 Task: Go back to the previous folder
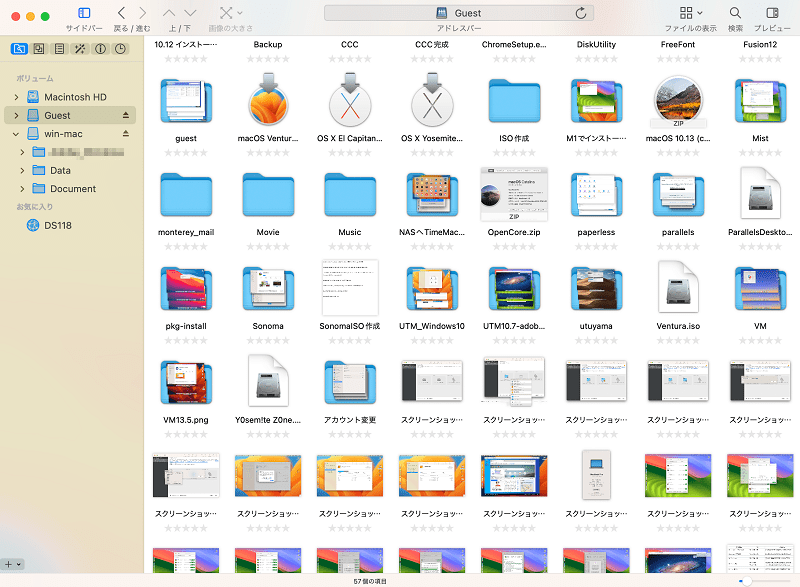[x=121, y=13]
